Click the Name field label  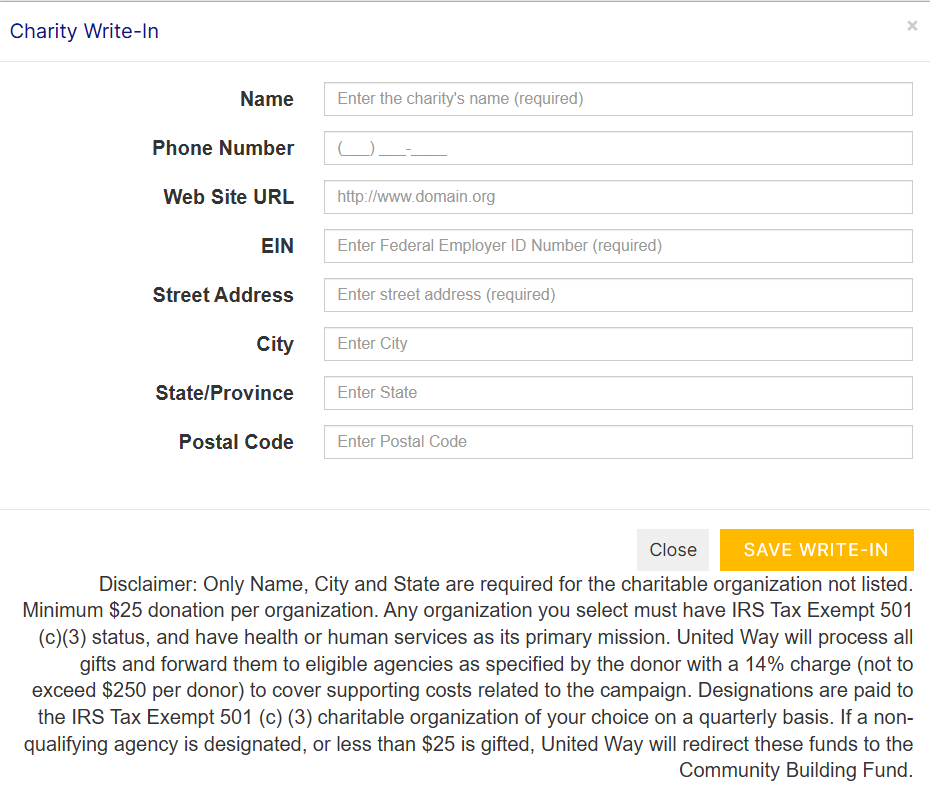click(266, 99)
